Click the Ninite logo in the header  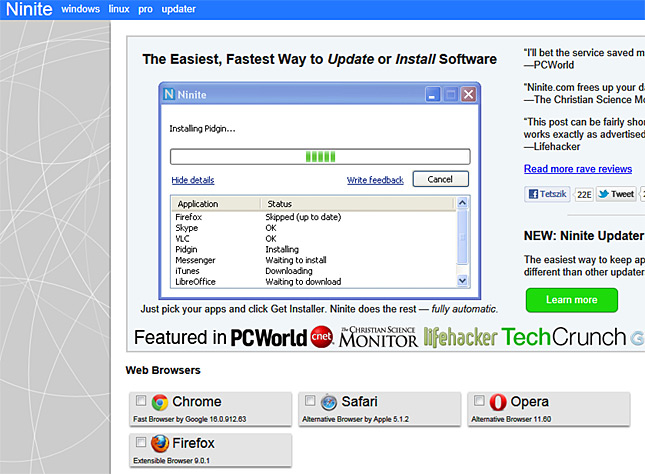[x=29, y=9]
